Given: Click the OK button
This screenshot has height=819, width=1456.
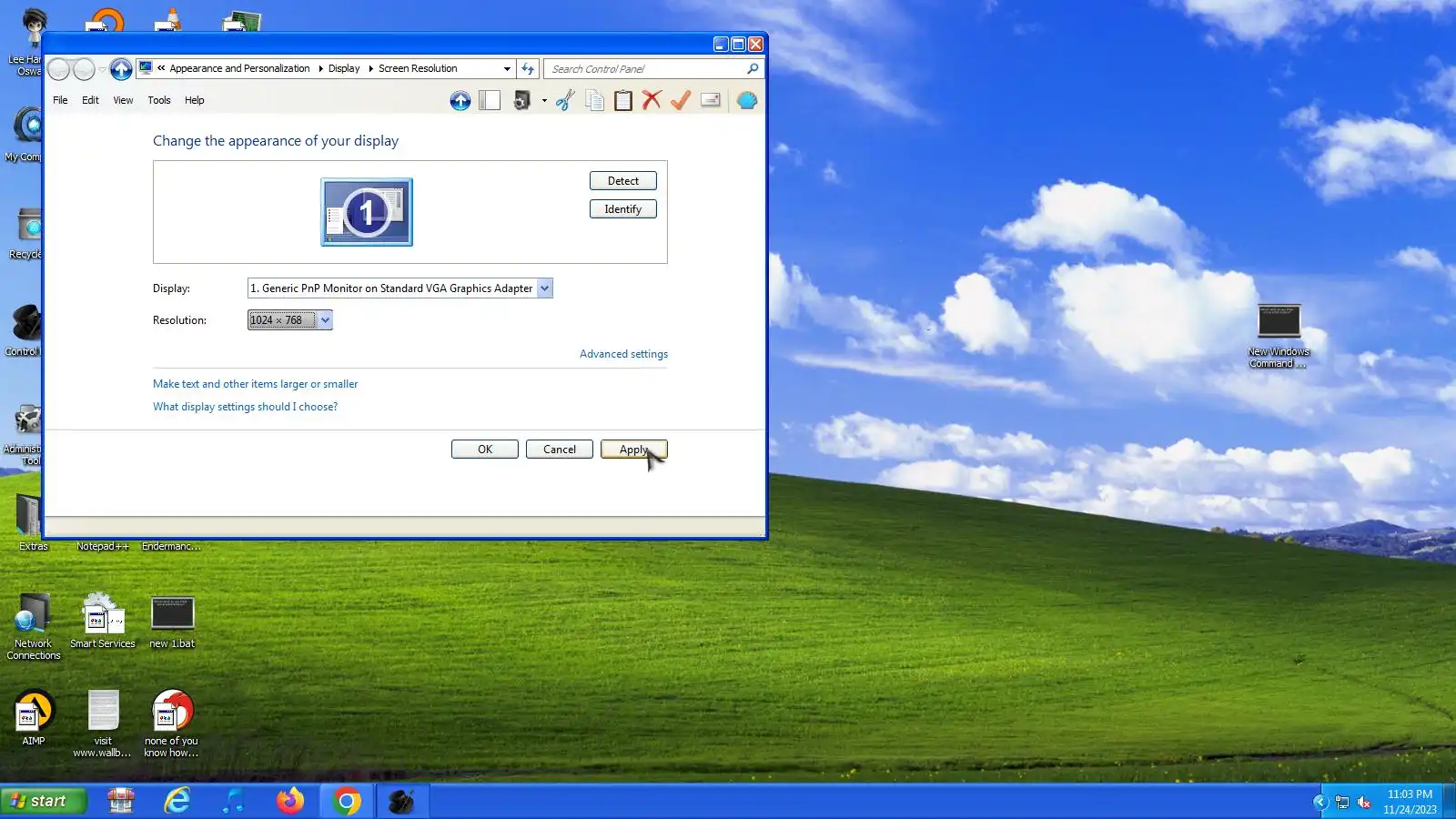Looking at the screenshot, I should click(x=485, y=450).
